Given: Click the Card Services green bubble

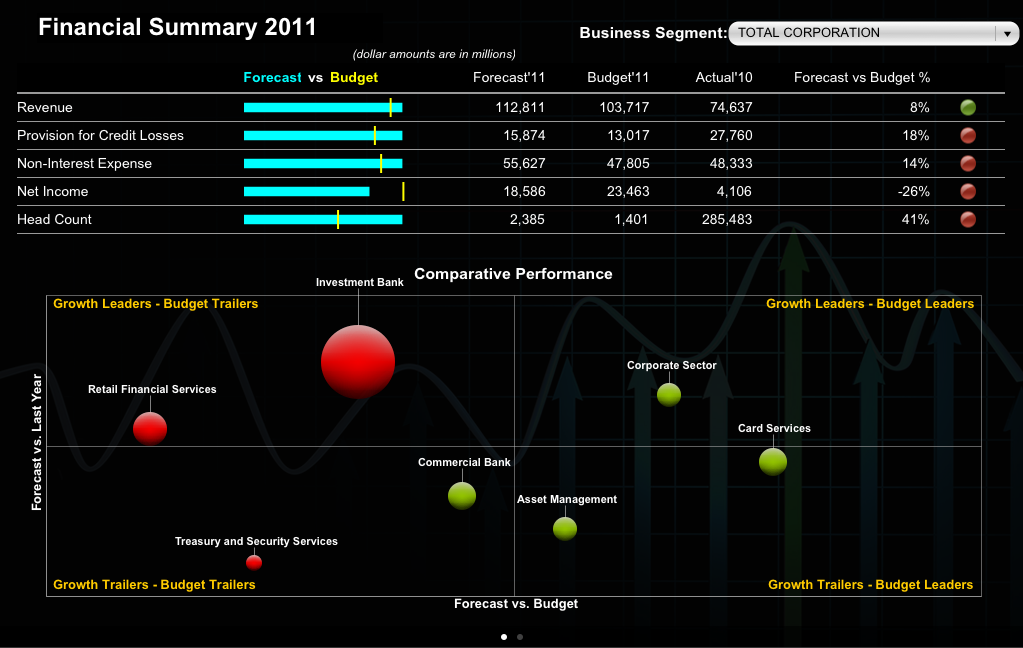Looking at the screenshot, I should (x=773, y=461).
